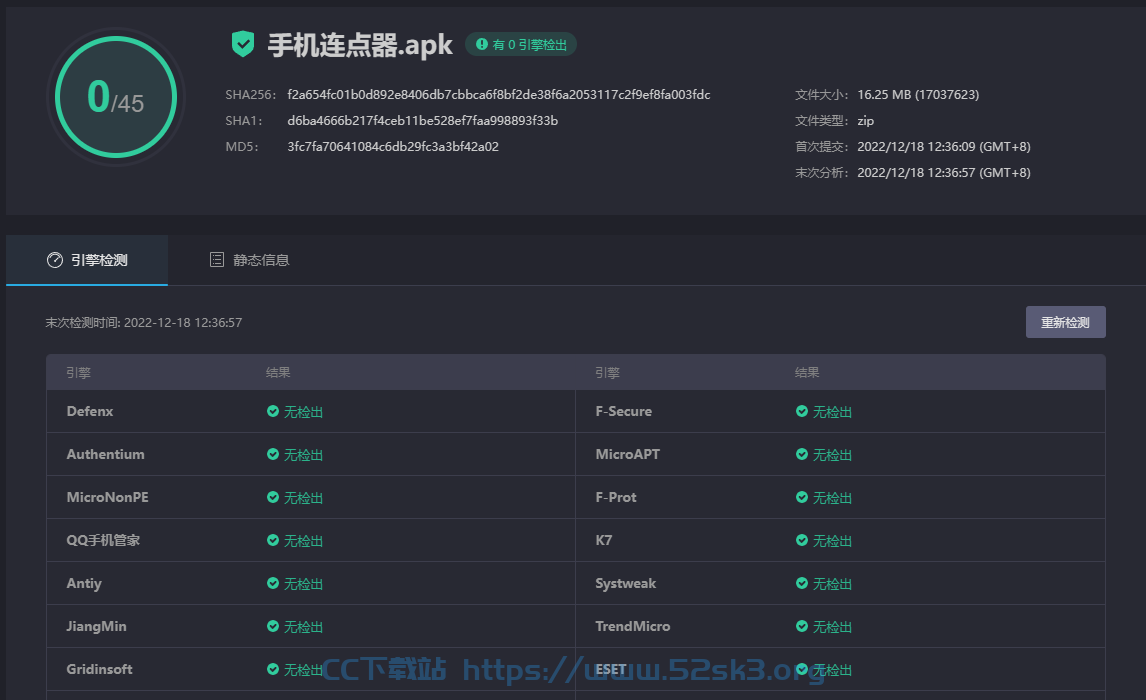
Task: Click the Authentium engine name
Action: [105, 454]
